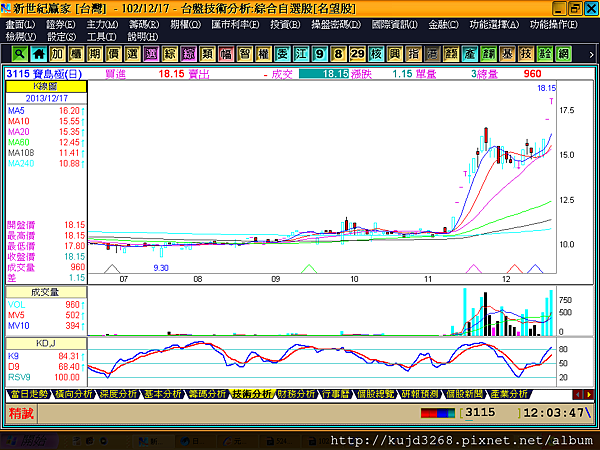Image resolution: width=600 pixels, height=450 pixels.
Task: Open the 功能選擇(A) menu
Action: tap(494, 24)
